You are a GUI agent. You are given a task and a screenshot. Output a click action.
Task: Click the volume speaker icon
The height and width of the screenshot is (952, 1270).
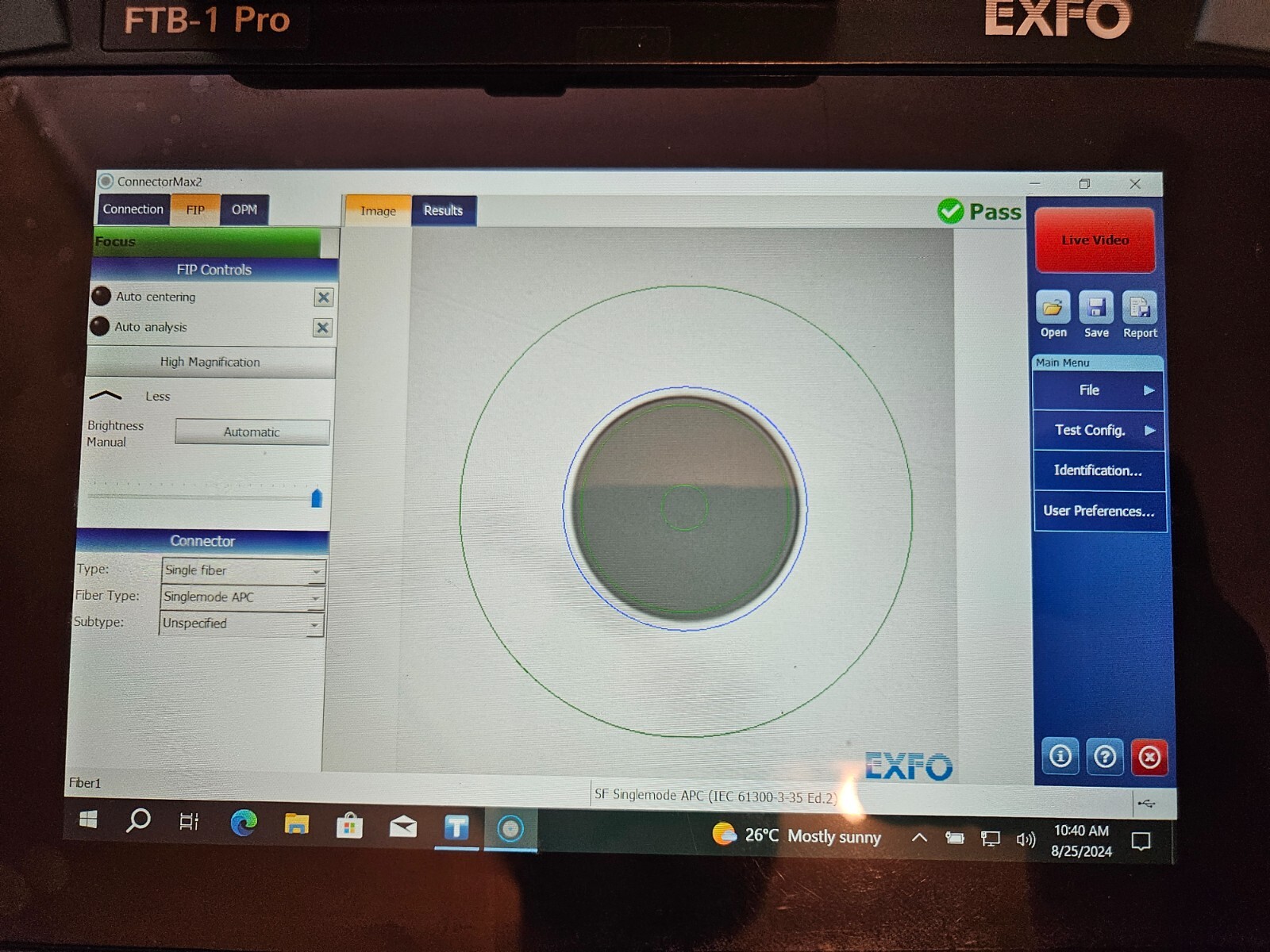click(x=1026, y=839)
